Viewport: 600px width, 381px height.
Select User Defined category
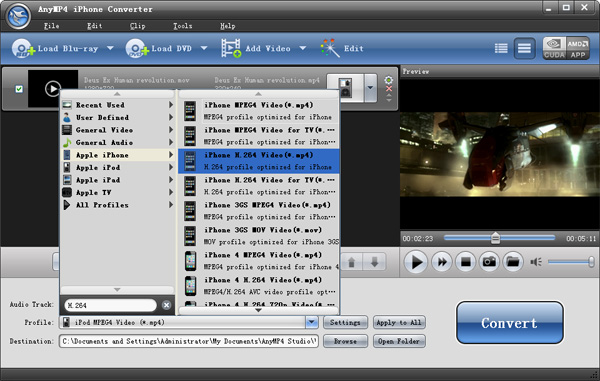point(117,117)
